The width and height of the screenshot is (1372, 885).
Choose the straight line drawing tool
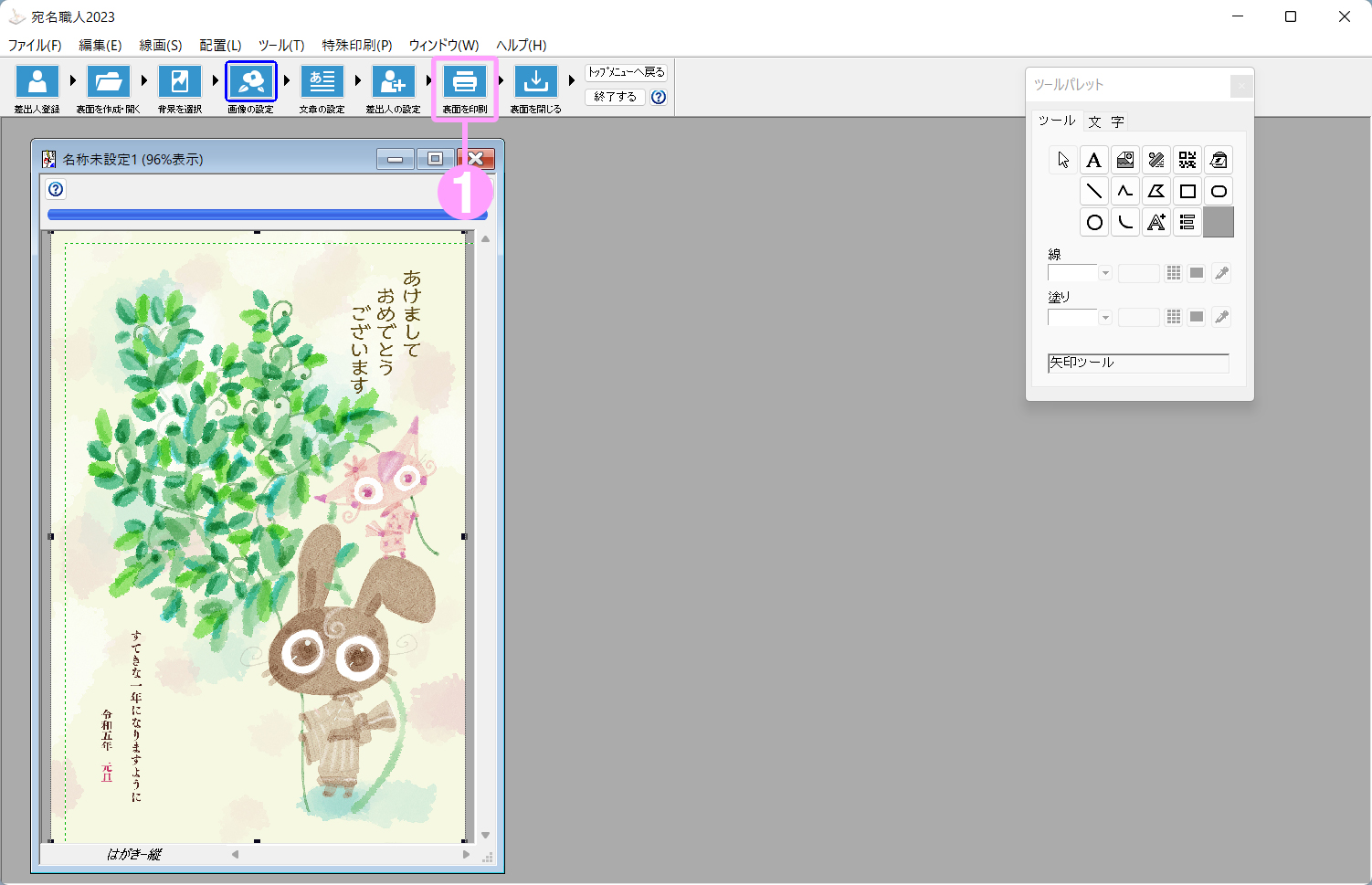pos(1093,192)
